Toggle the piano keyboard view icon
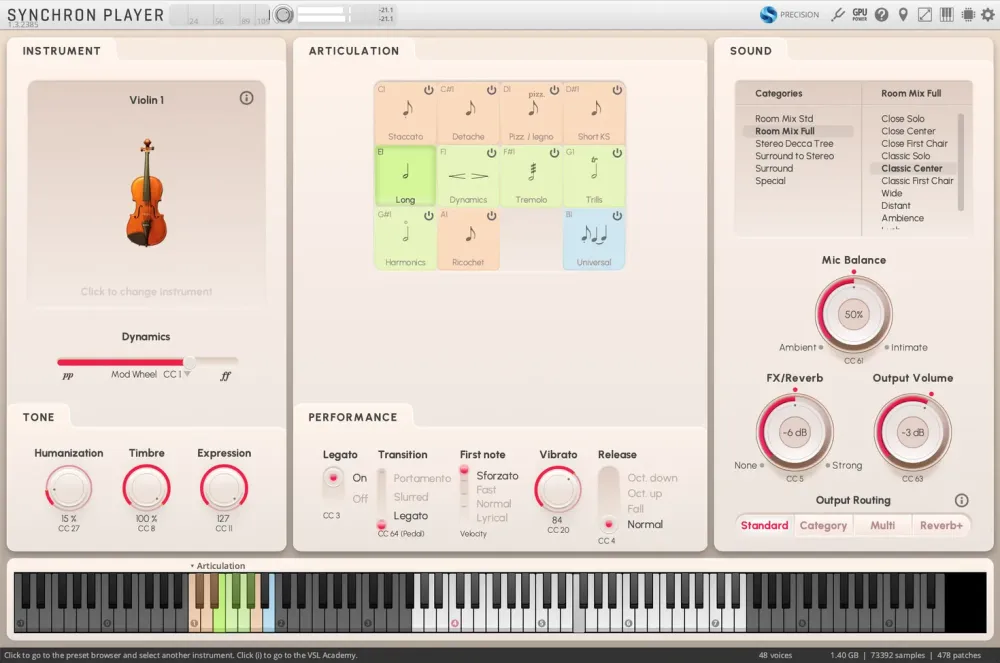This screenshot has height=663, width=1000. tap(946, 14)
